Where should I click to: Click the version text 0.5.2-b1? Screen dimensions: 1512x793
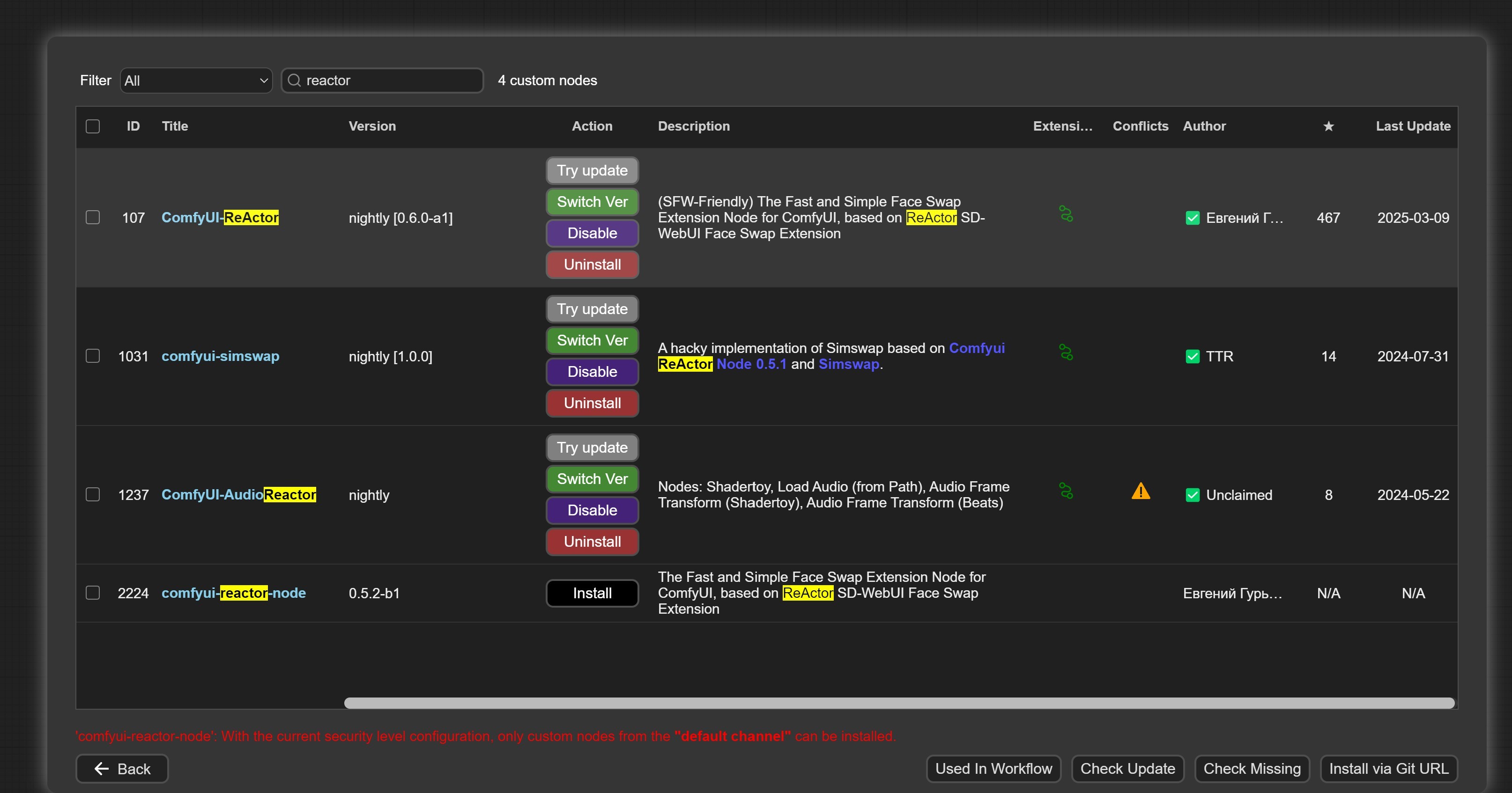tap(374, 593)
